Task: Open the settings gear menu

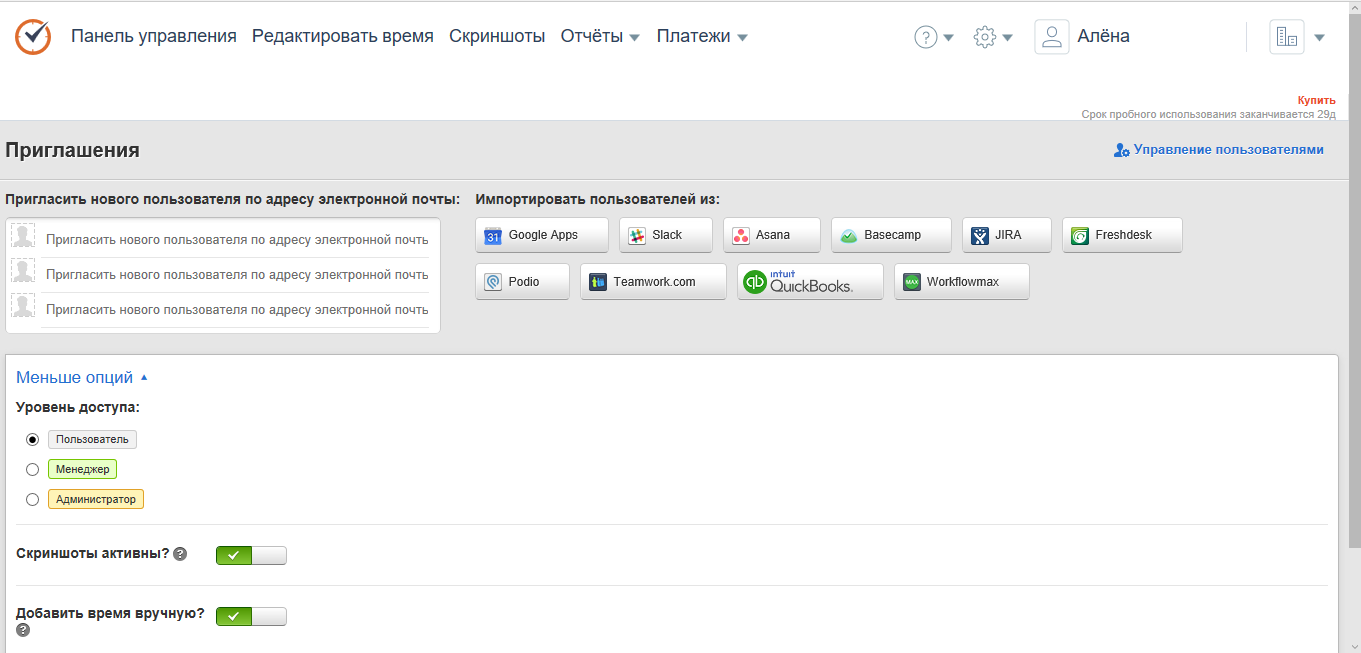Action: (x=993, y=37)
